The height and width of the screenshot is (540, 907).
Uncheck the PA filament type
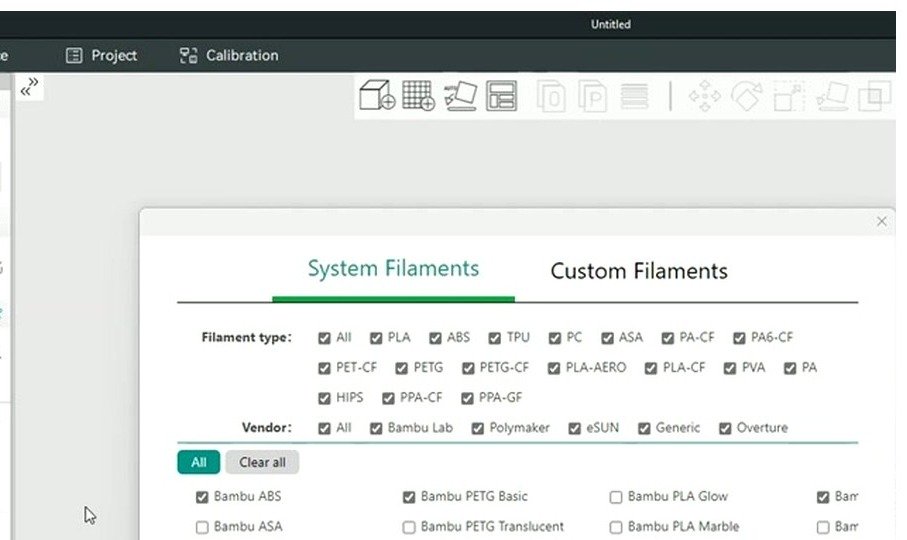(x=790, y=368)
